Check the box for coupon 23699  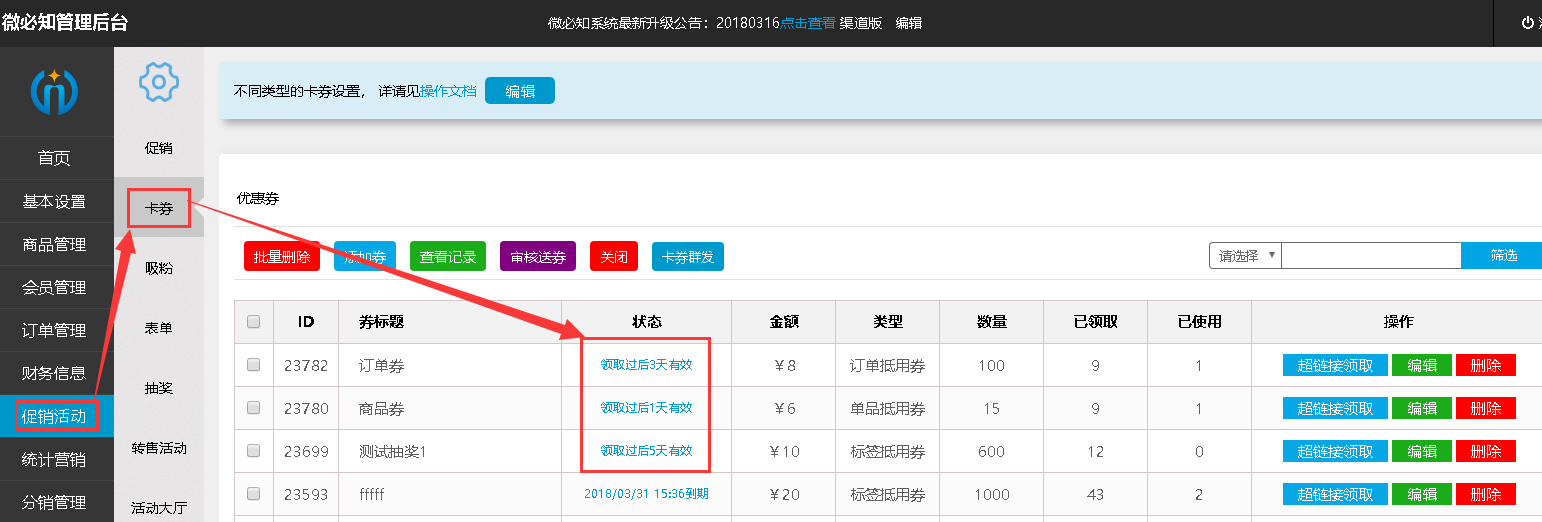(x=253, y=451)
